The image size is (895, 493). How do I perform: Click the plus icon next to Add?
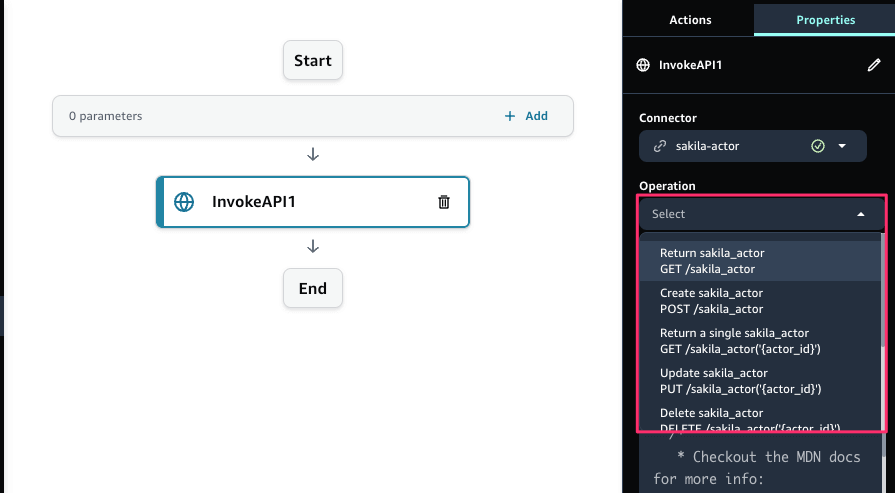click(510, 116)
